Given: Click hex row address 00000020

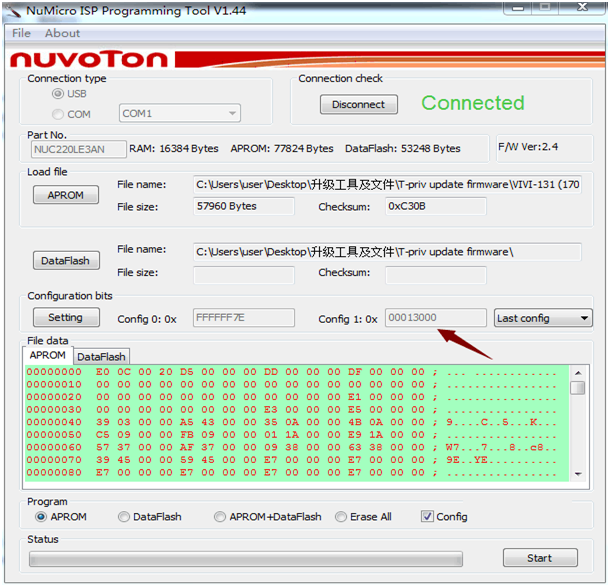Looking at the screenshot, I should [54, 397].
